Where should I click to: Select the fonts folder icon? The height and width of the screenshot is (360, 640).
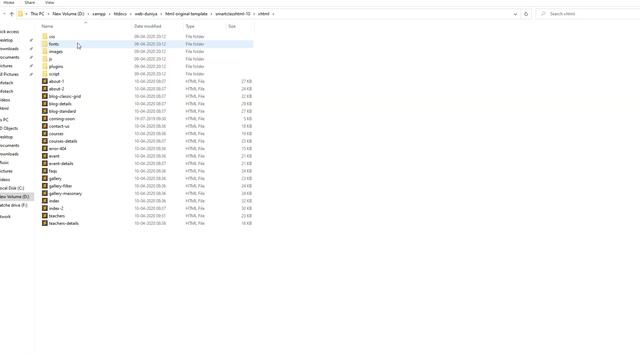click(x=45, y=44)
